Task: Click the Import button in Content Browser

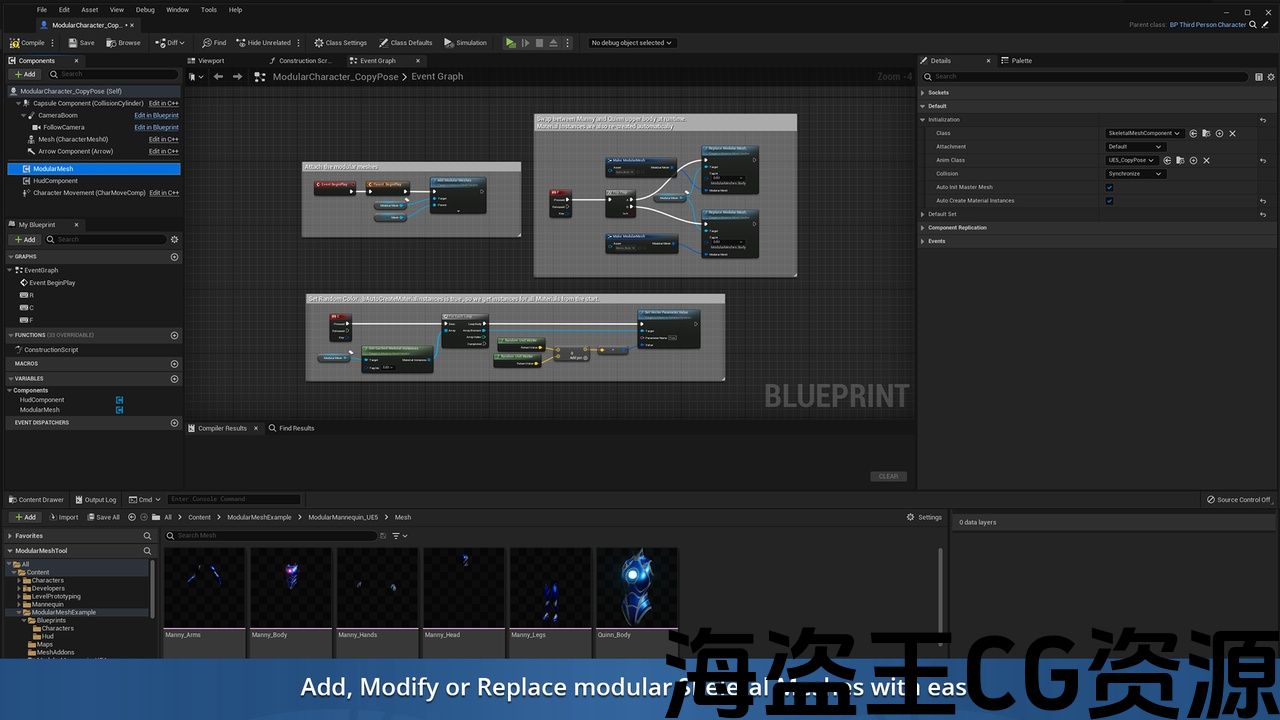Action: tap(63, 517)
